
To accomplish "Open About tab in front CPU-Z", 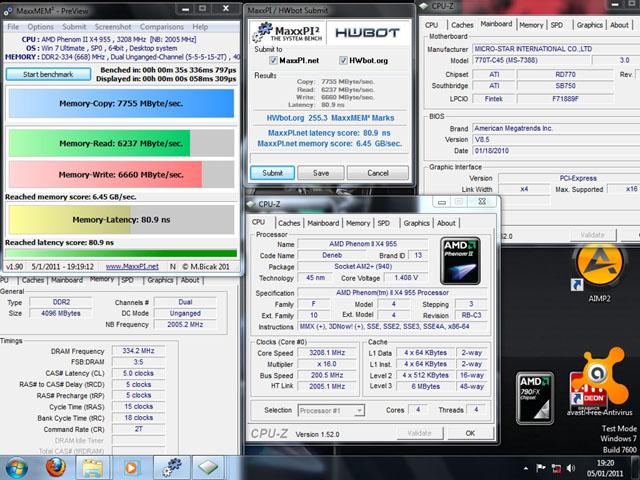I will coord(446,223).
